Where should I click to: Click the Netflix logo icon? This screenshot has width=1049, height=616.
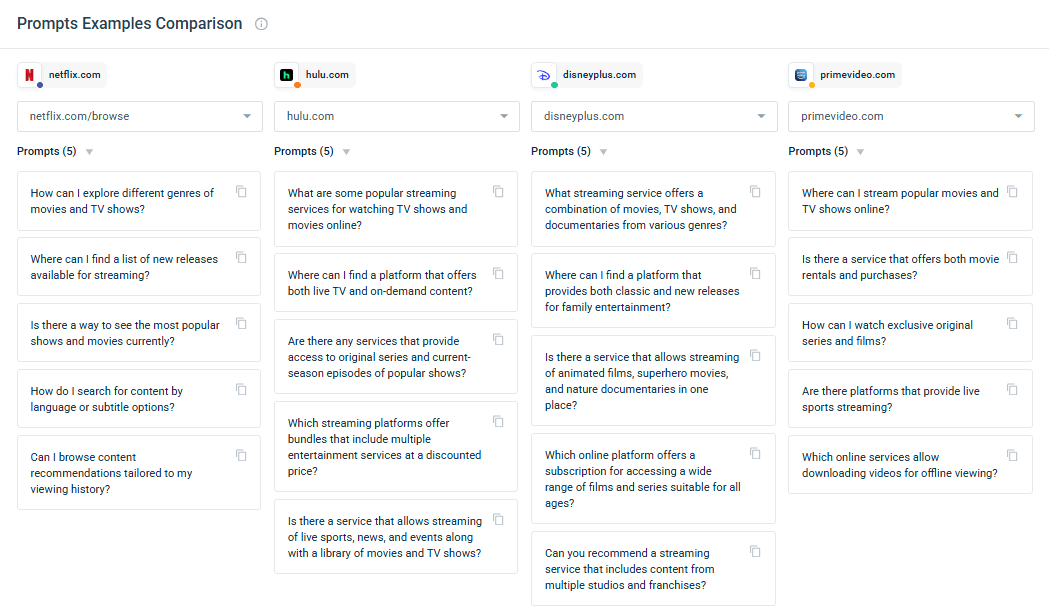pos(28,74)
